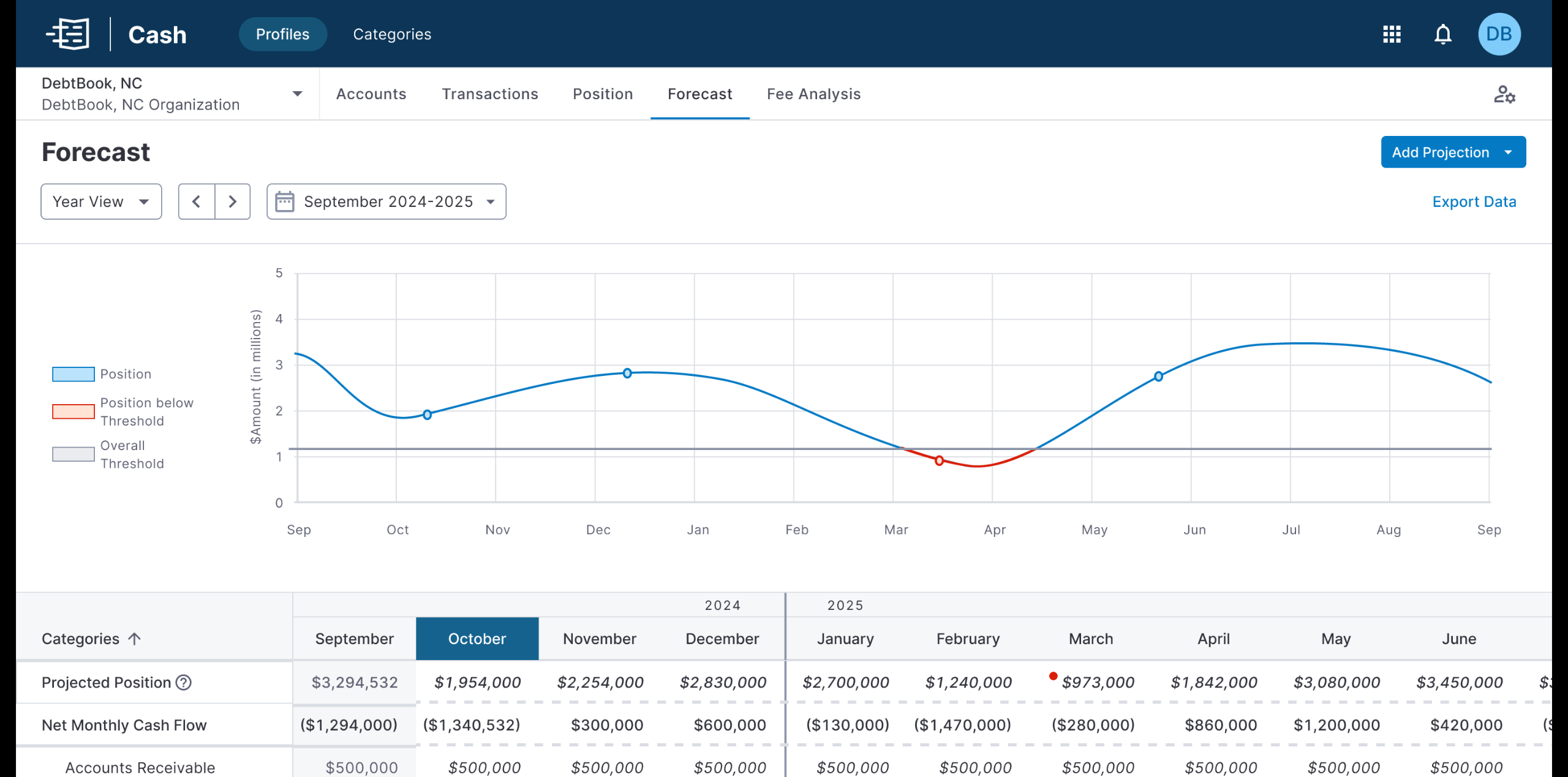
Task: Switch to the Fee Analysis tab
Action: pyautogui.click(x=813, y=94)
